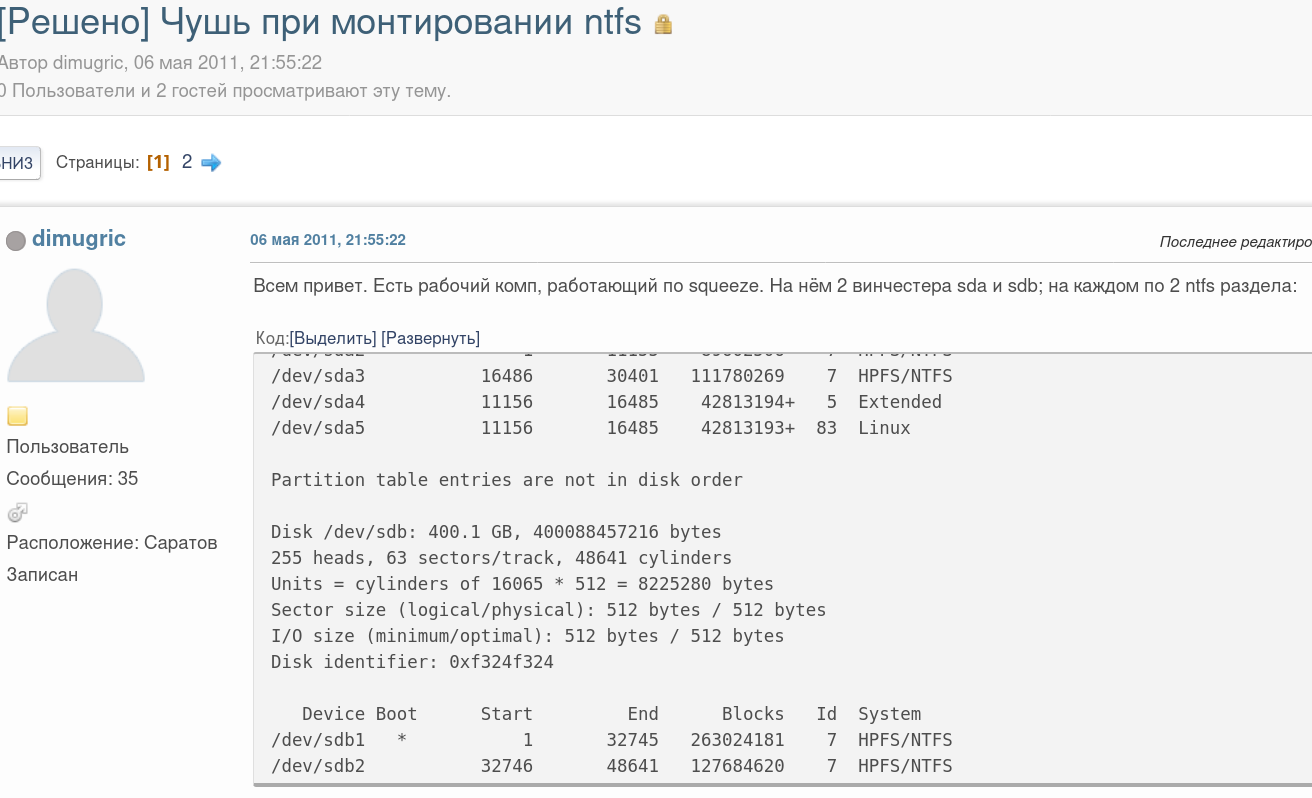Click the /dev/sdb1 device name
The width and height of the screenshot is (1312, 798).
[318, 740]
